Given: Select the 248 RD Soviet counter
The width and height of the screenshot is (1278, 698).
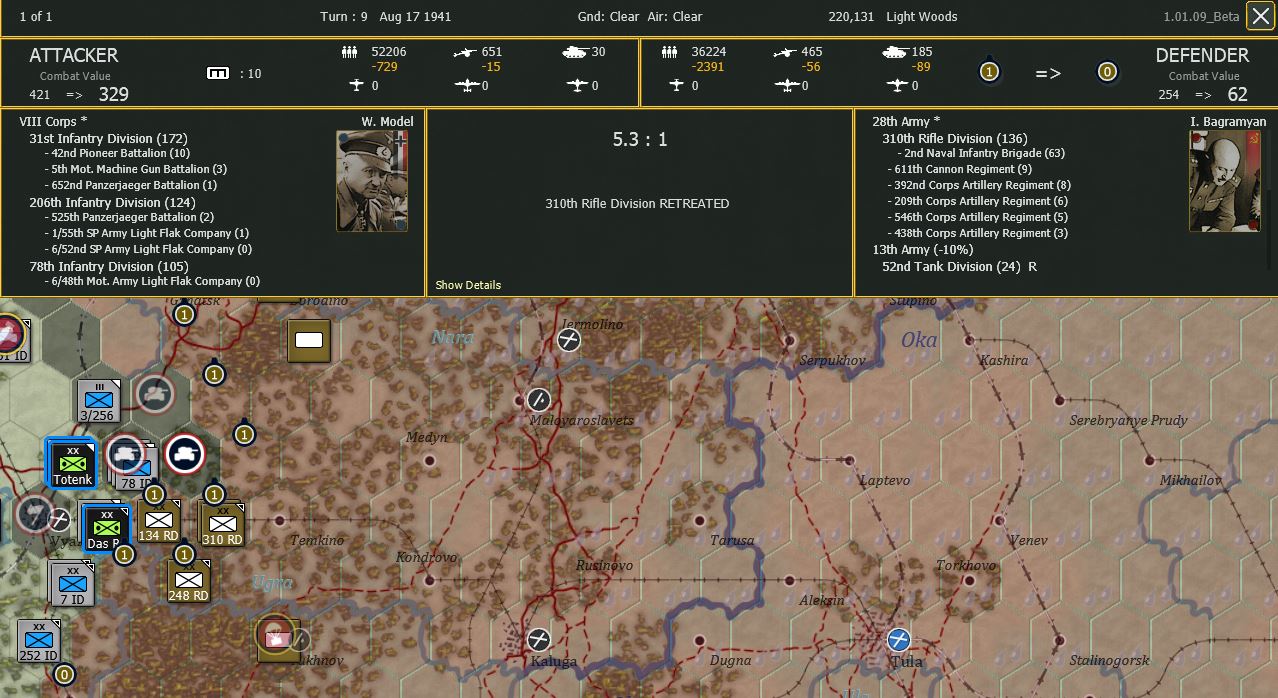Looking at the screenshot, I should pos(188,581).
